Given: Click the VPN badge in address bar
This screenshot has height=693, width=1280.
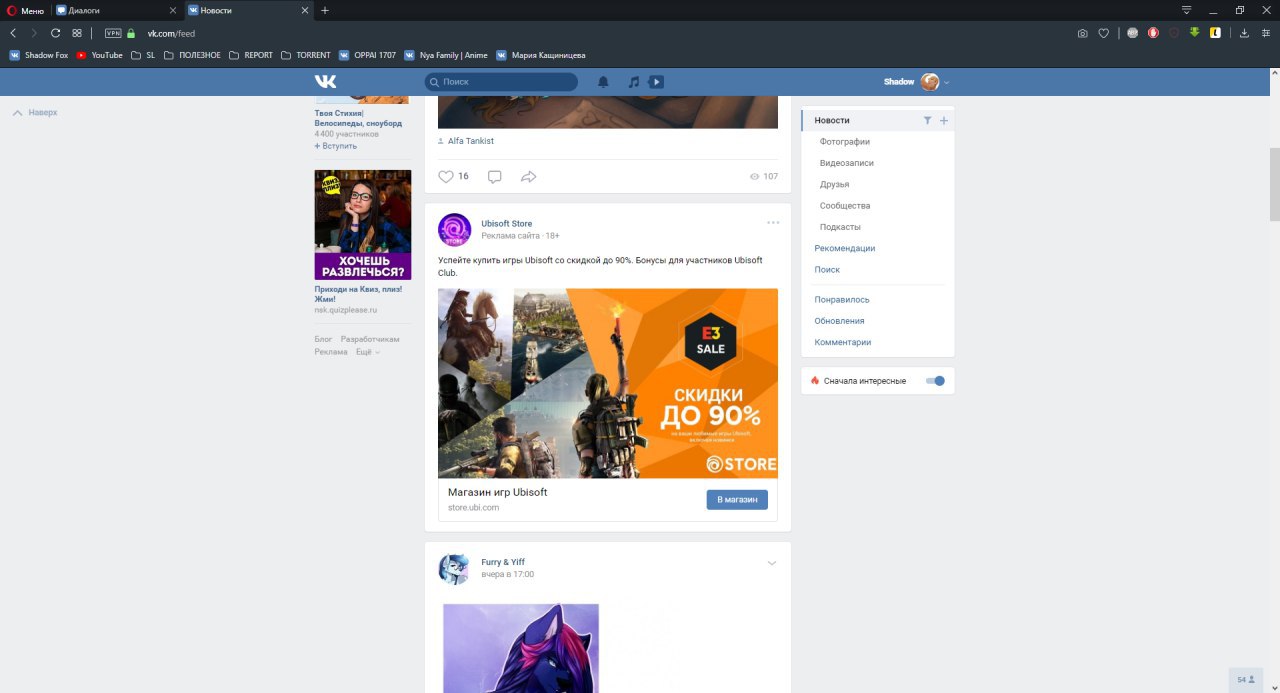Looking at the screenshot, I should [x=113, y=33].
